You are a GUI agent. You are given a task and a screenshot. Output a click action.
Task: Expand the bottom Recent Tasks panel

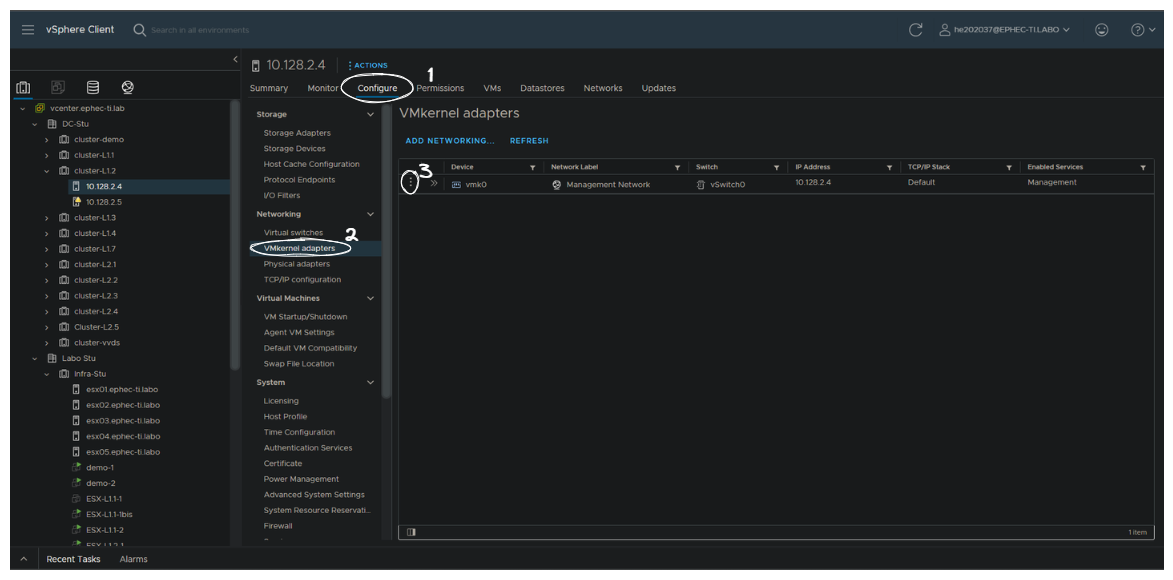tap(23, 559)
